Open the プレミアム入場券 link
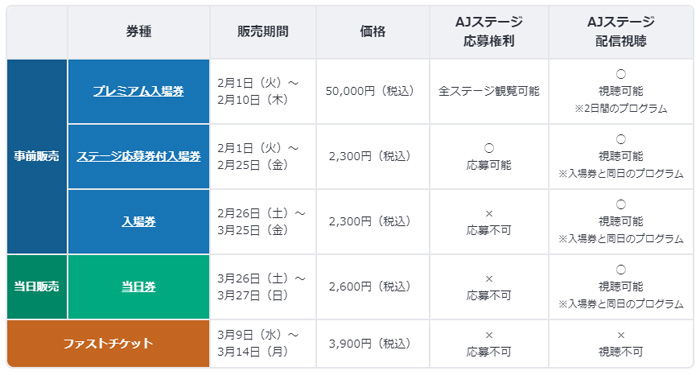 pos(138,91)
